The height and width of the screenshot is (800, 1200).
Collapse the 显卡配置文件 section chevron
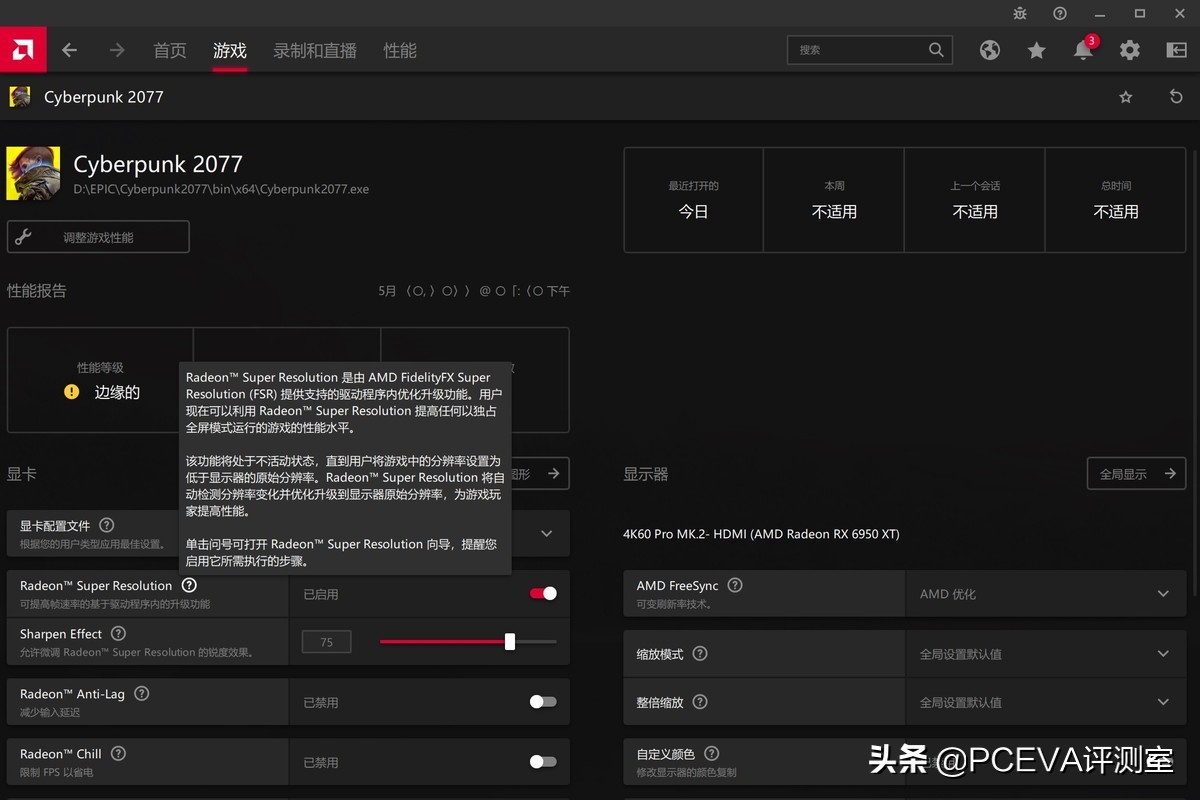pyautogui.click(x=545, y=534)
